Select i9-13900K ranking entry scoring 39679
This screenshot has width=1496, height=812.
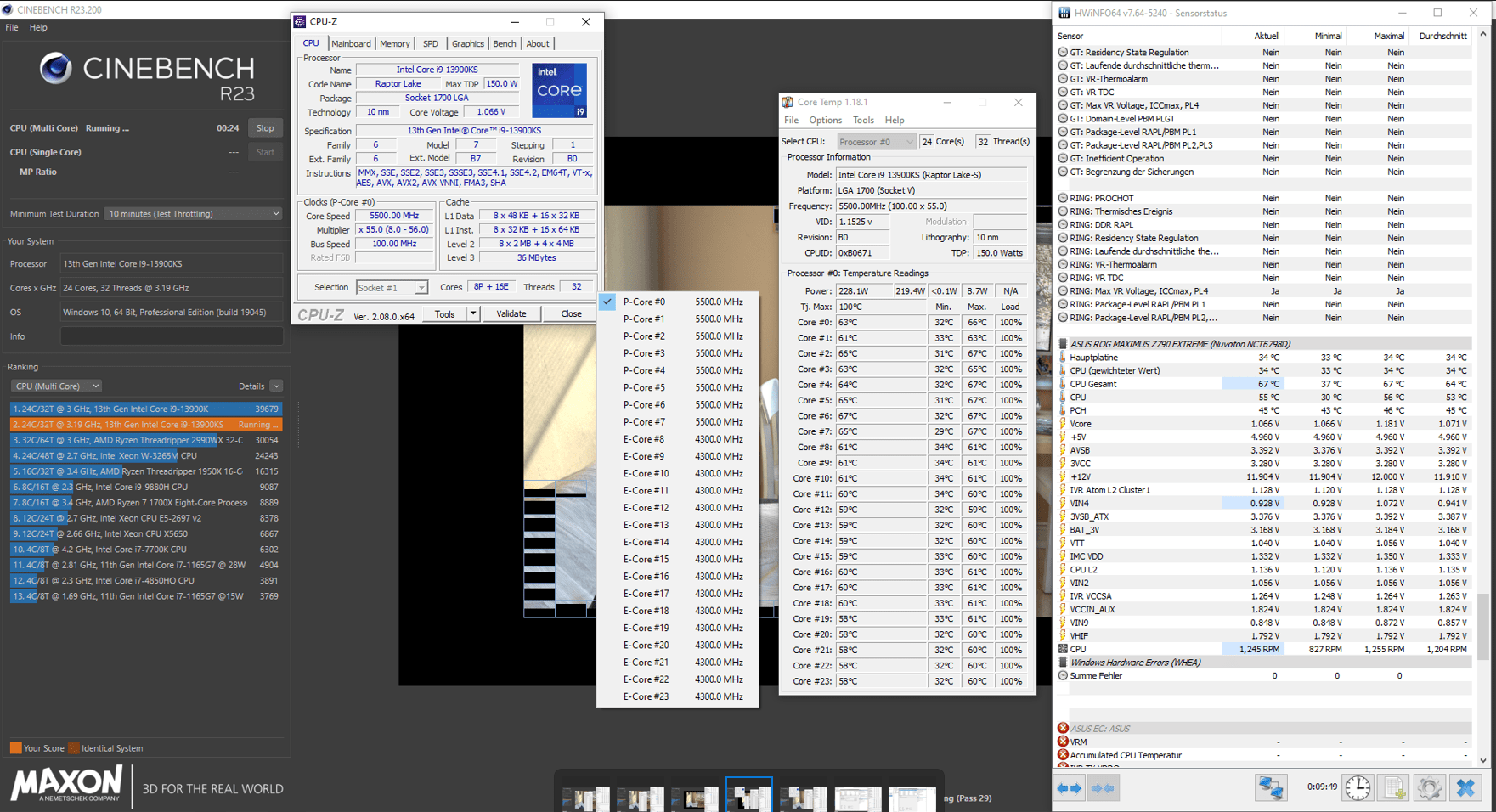pos(145,409)
